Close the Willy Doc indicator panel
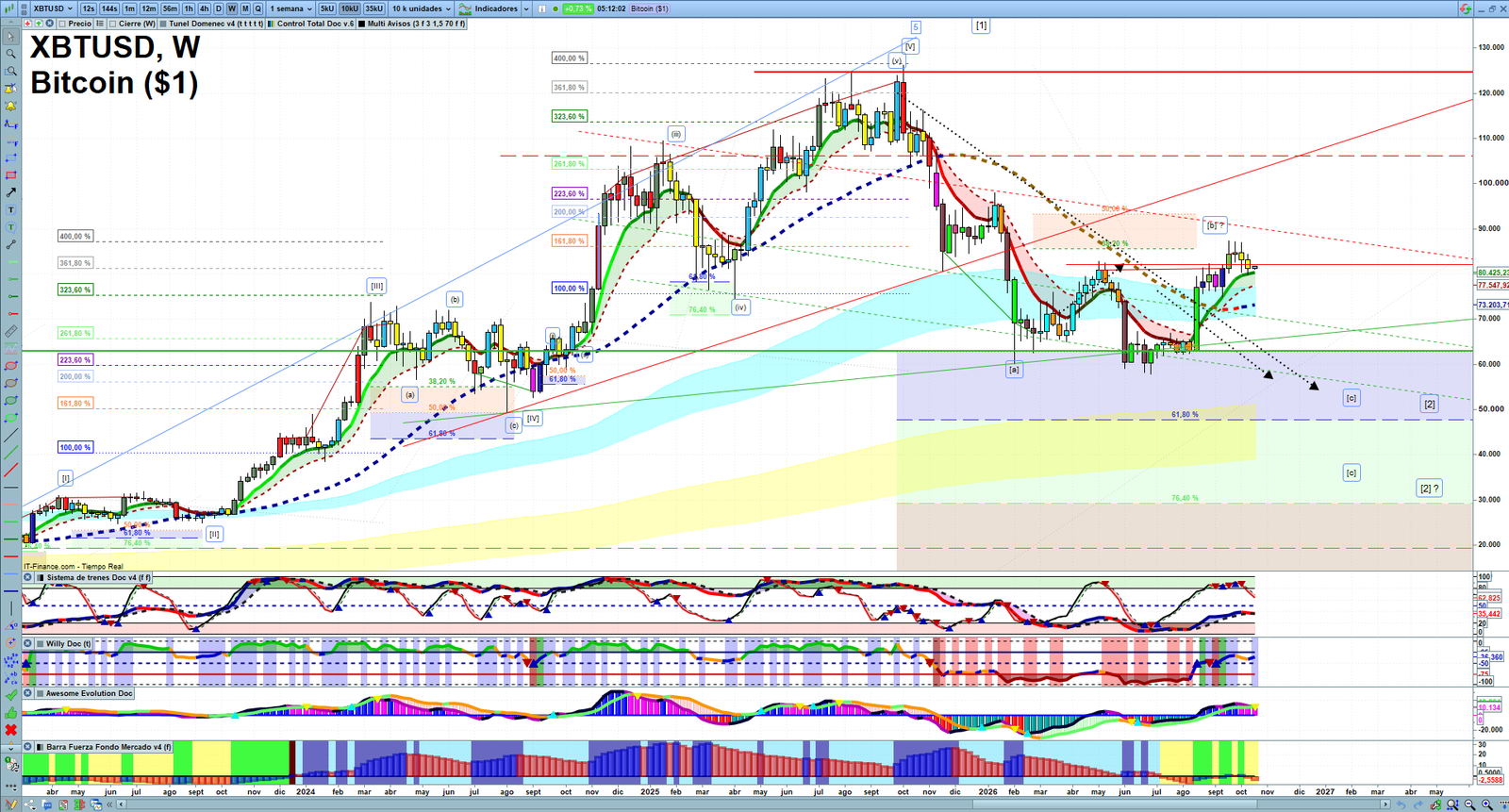The width and height of the screenshot is (1509, 812). [x=28, y=643]
